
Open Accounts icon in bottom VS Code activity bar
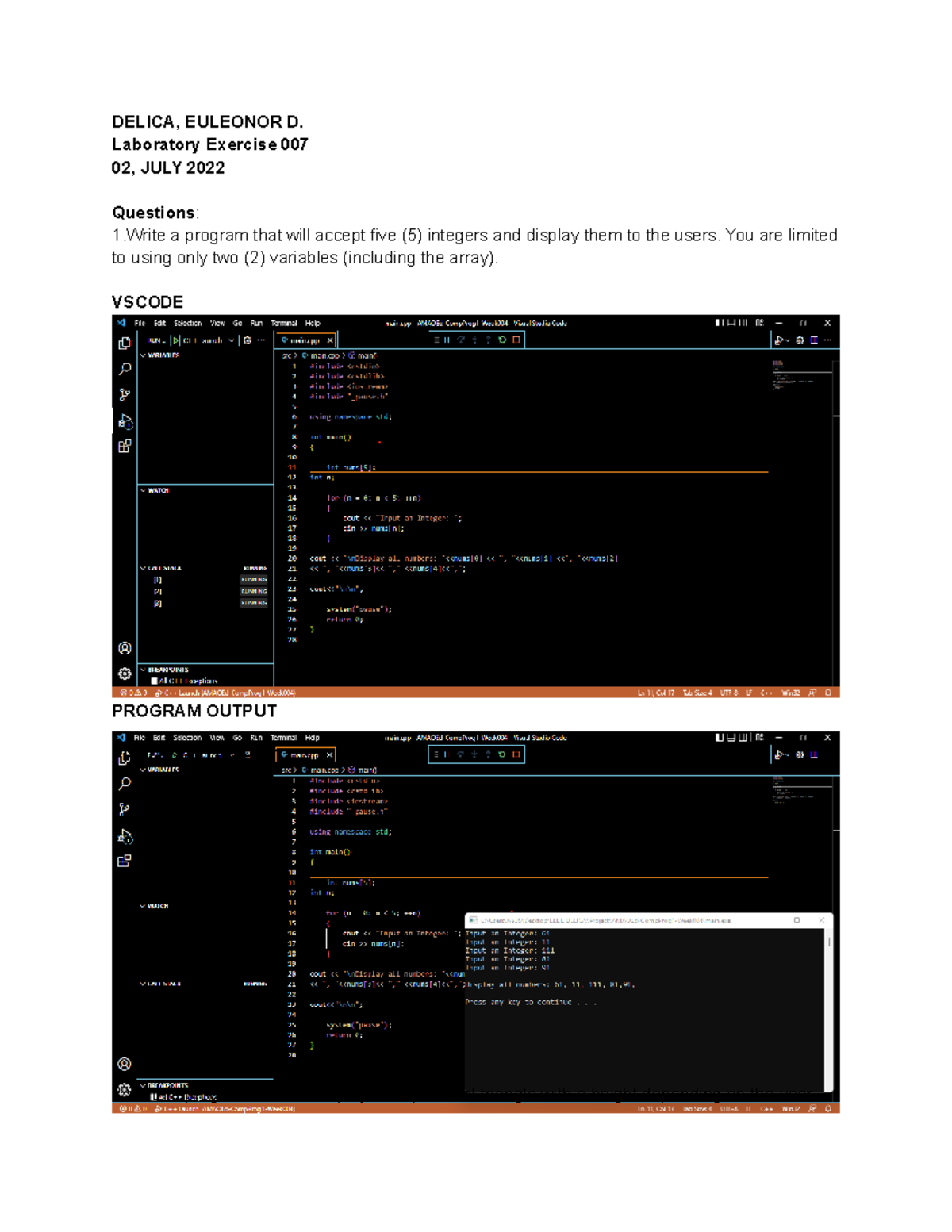tap(125, 1064)
